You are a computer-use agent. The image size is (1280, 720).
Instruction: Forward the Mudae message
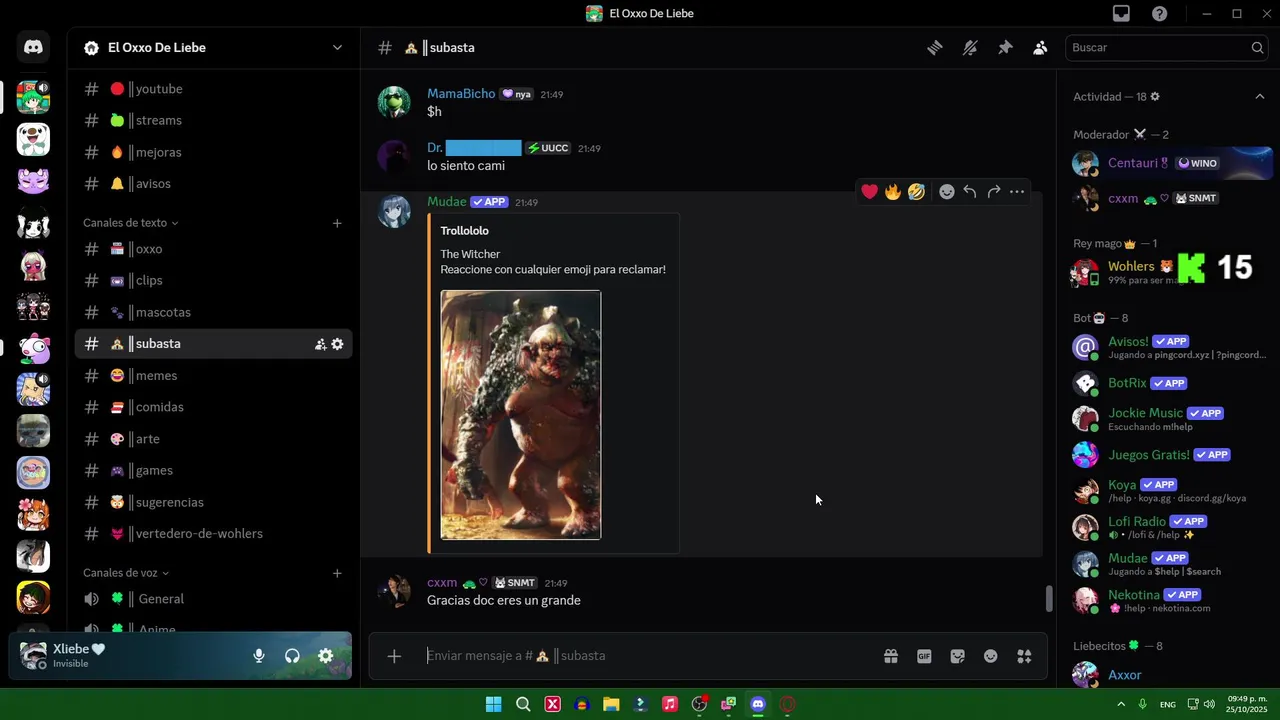(993, 192)
